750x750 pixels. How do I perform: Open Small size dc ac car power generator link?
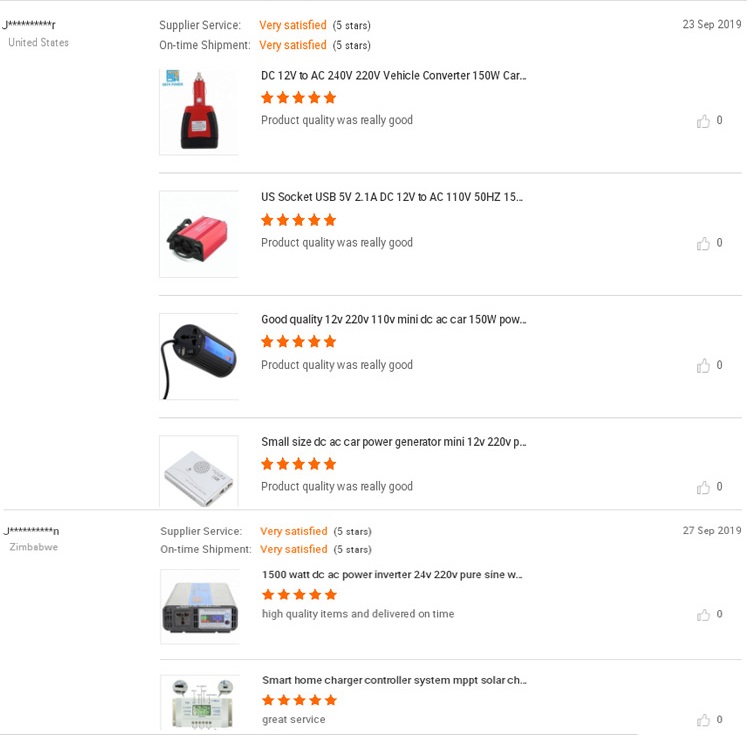pyautogui.click(x=393, y=442)
